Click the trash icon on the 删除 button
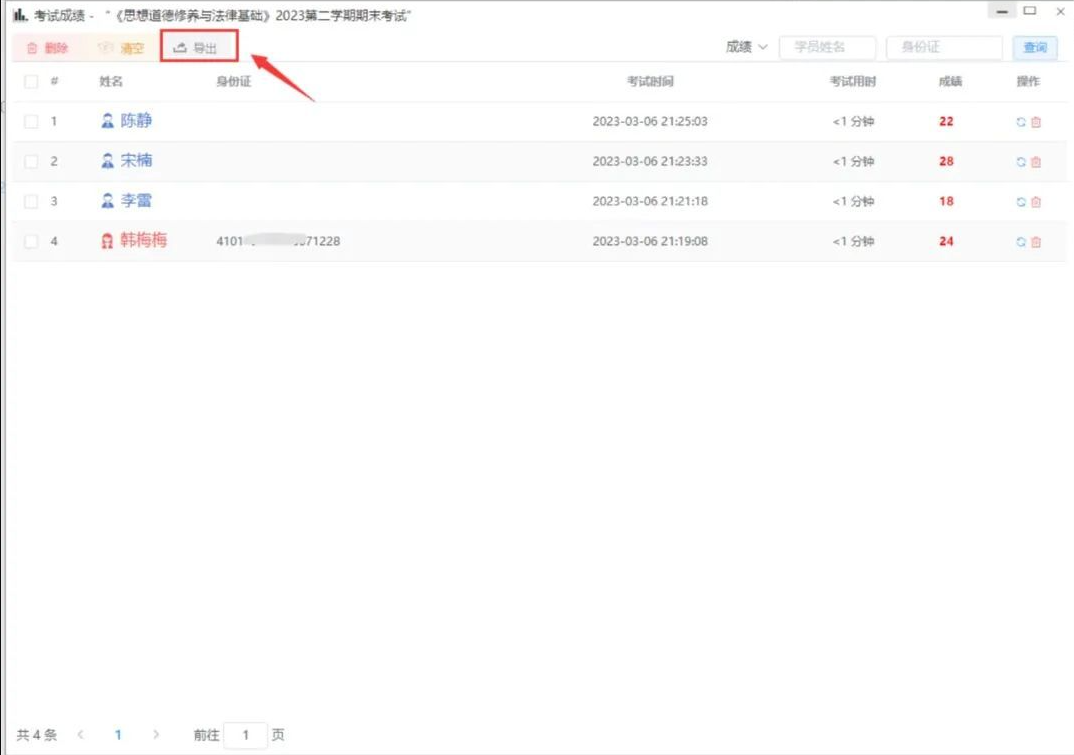Image resolution: width=1074 pixels, height=755 pixels. [32, 48]
